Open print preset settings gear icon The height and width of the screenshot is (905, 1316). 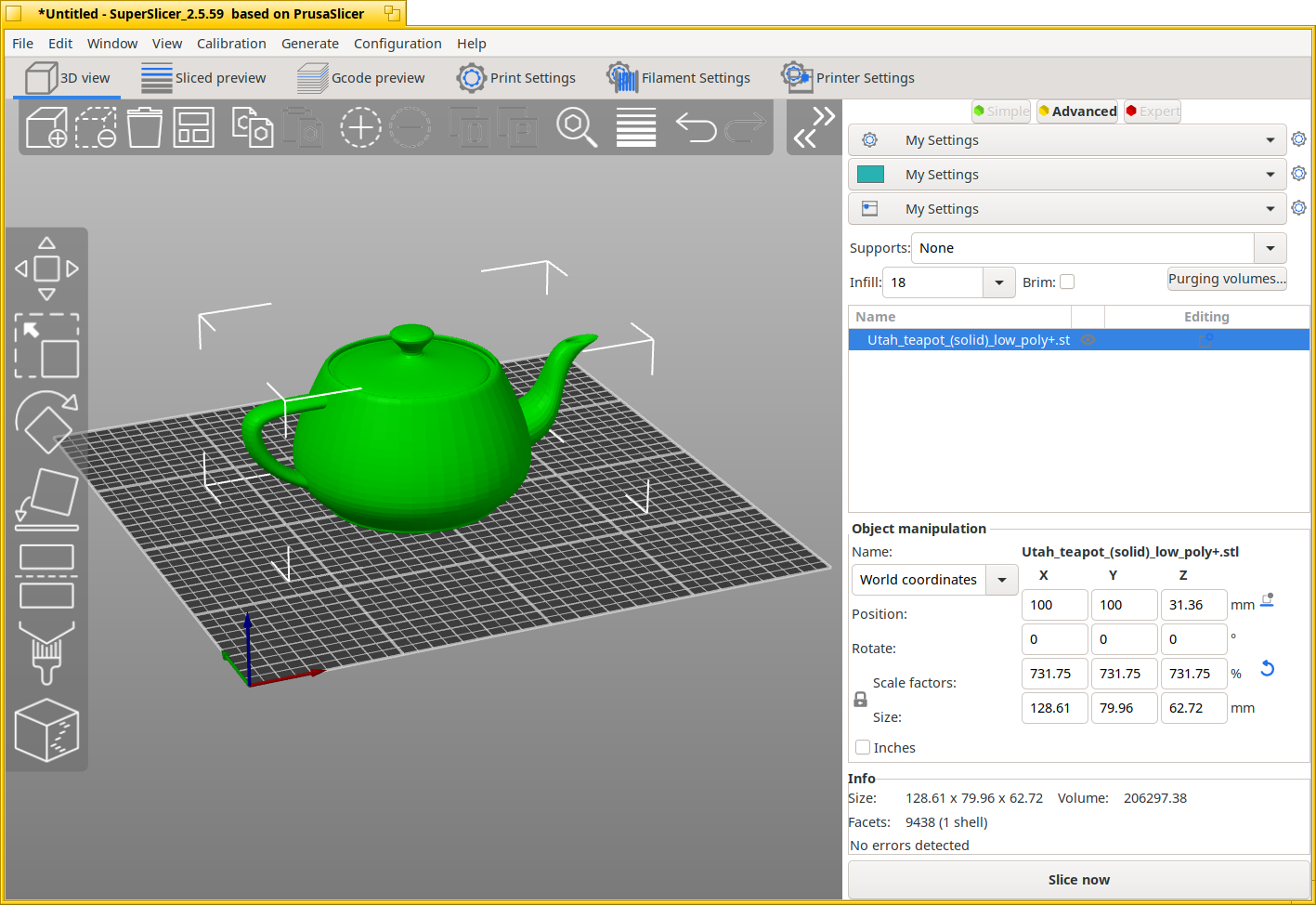coord(1298,139)
